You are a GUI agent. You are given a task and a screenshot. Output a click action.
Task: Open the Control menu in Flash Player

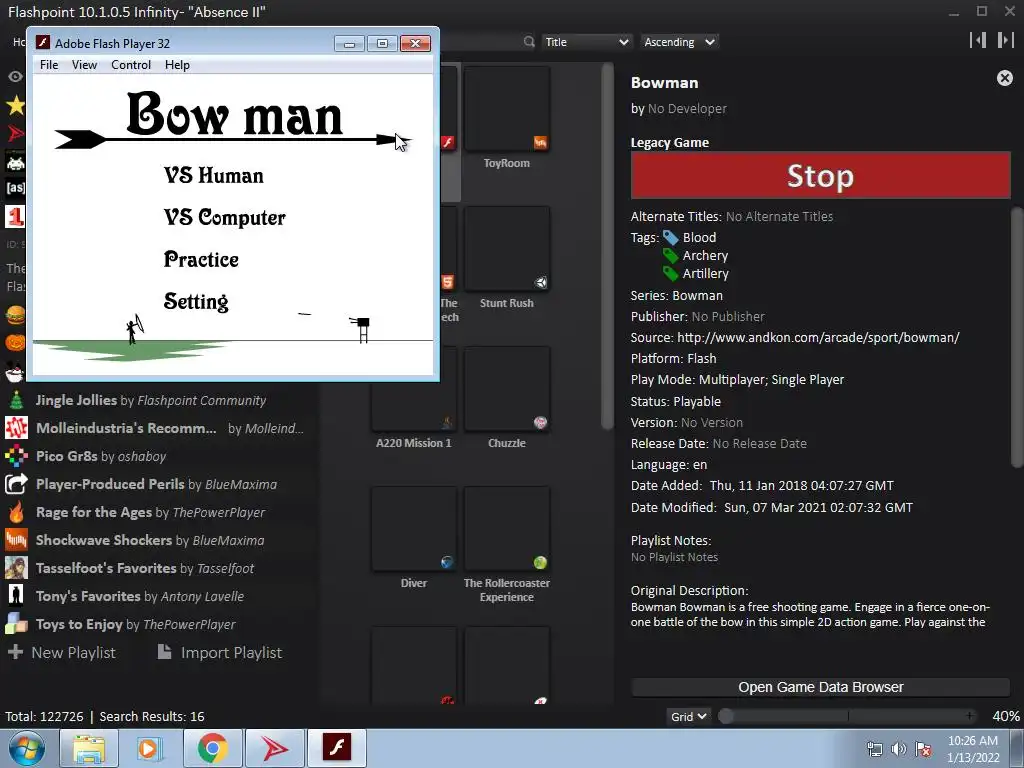131,65
